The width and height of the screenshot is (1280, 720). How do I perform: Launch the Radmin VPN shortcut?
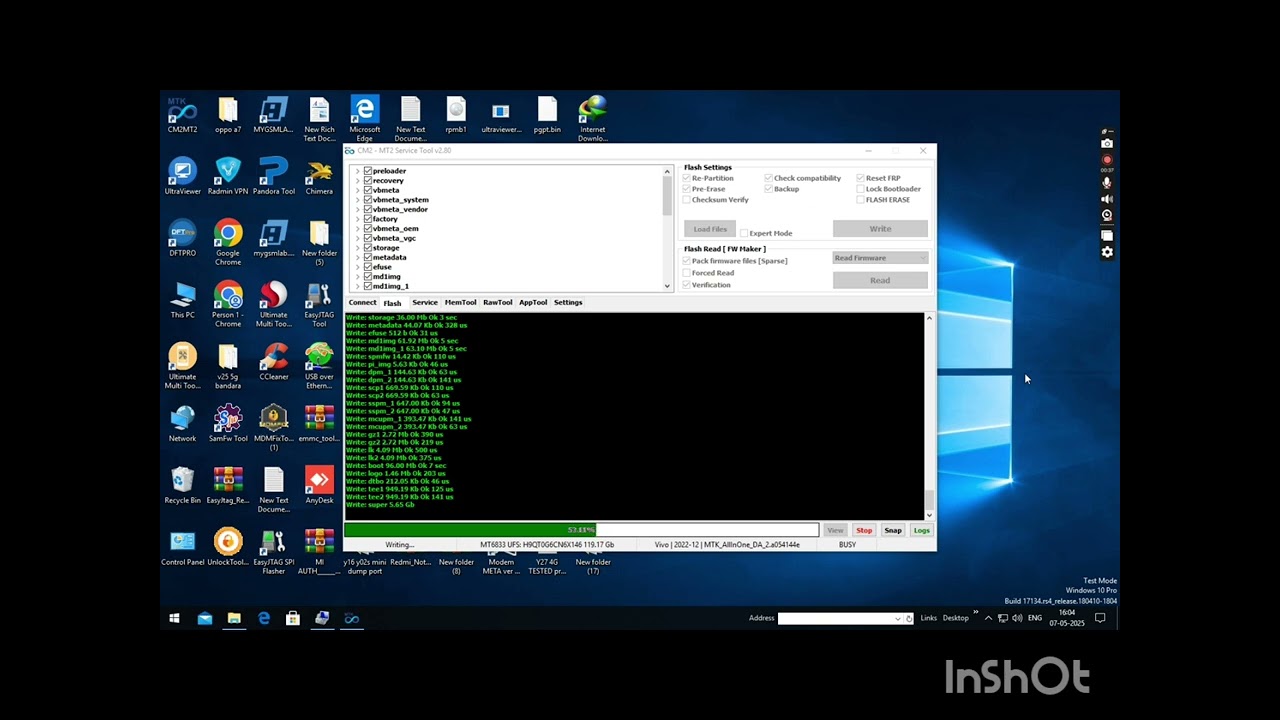click(x=228, y=177)
